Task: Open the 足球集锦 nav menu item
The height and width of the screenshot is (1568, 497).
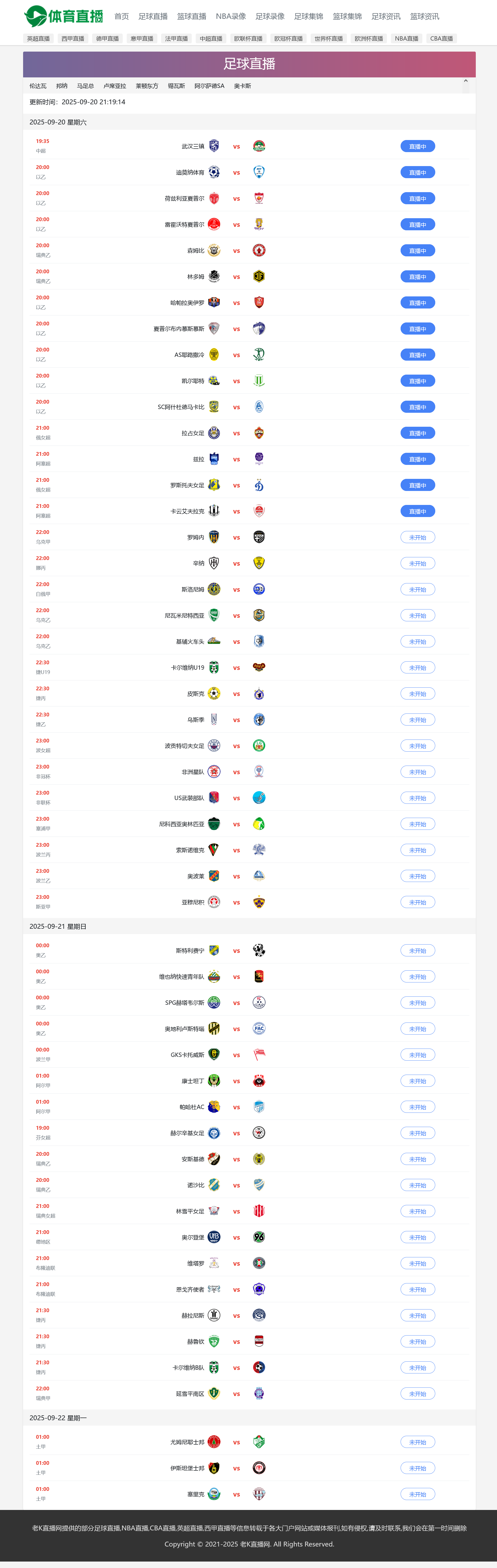Action: (x=309, y=16)
